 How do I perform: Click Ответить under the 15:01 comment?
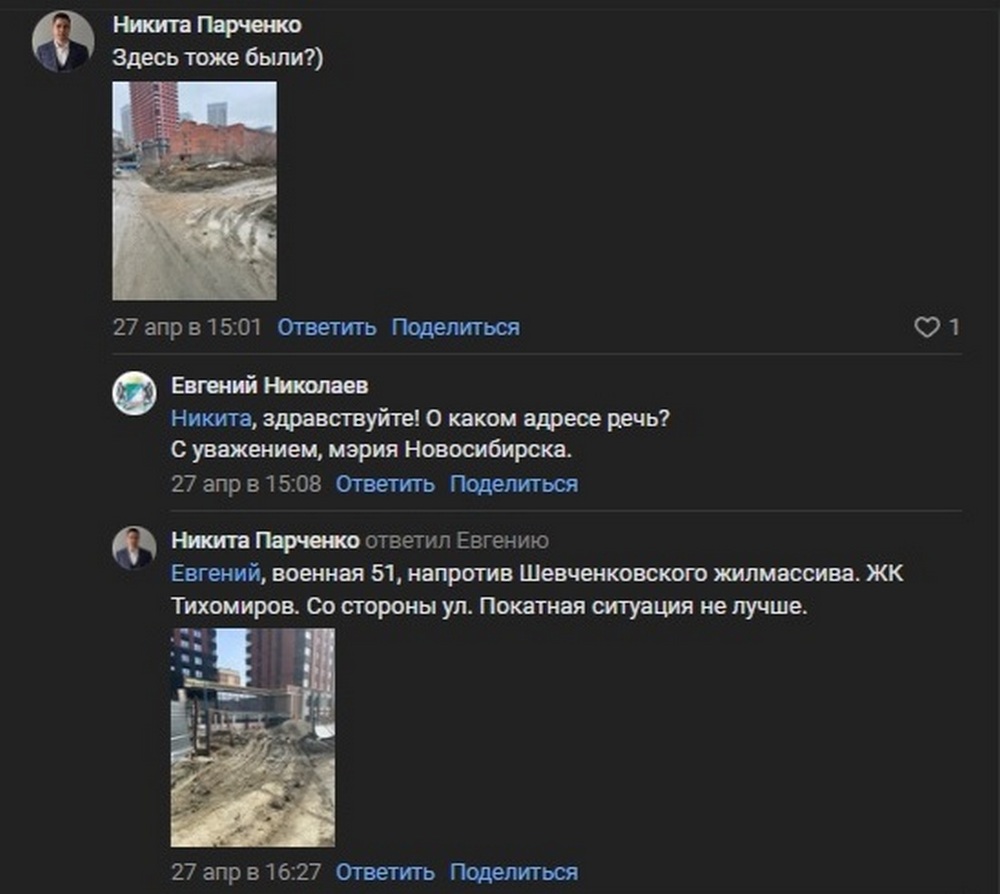(327, 327)
